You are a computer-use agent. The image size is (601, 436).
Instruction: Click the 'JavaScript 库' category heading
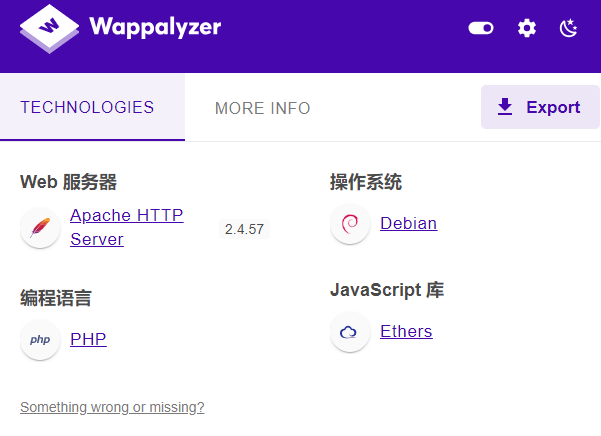click(387, 290)
